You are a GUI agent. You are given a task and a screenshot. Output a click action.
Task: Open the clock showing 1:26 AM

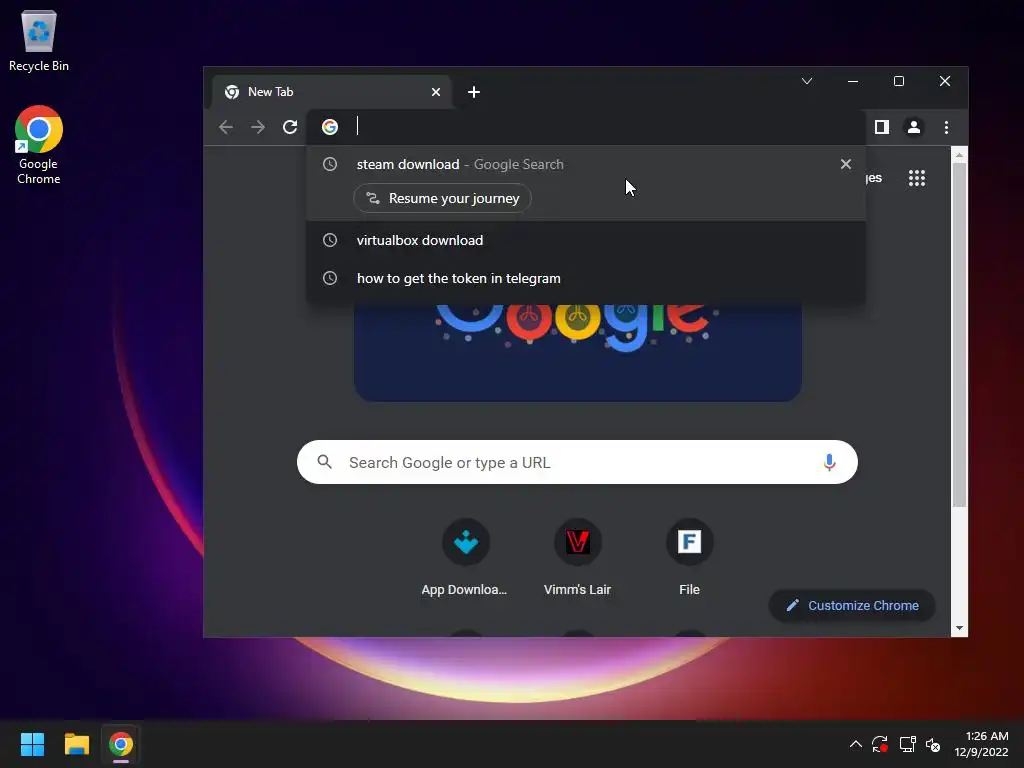[982, 744]
